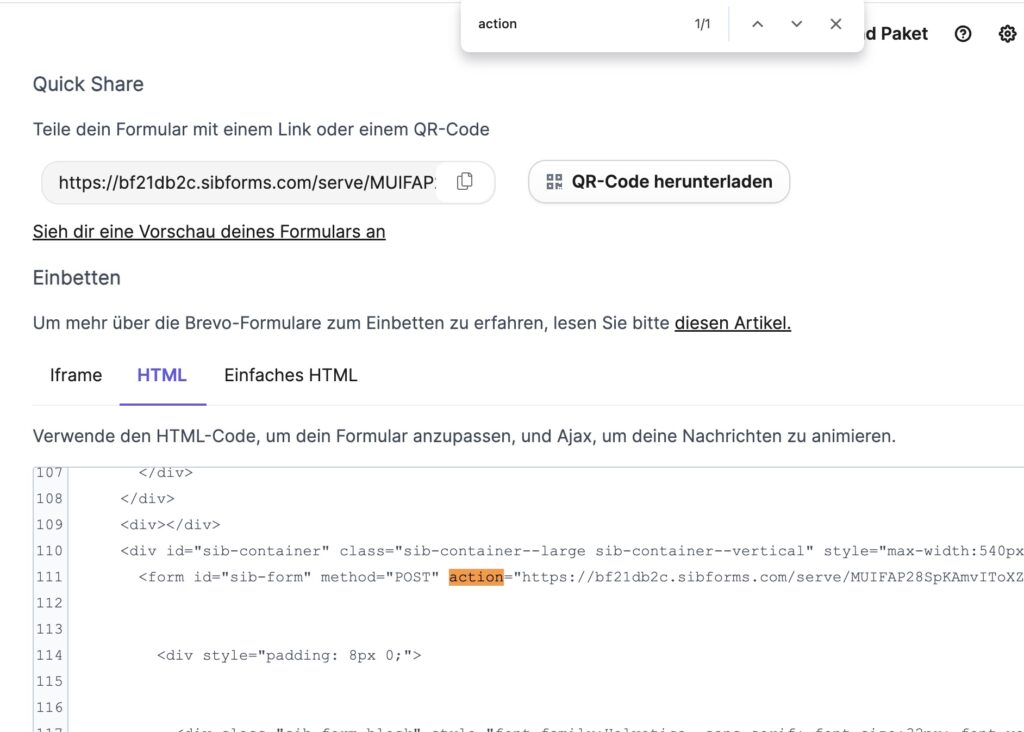Image resolution: width=1024 pixels, height=732 pixels.
Task: Switch to the Iframe tab
Action: pos(76,375)
